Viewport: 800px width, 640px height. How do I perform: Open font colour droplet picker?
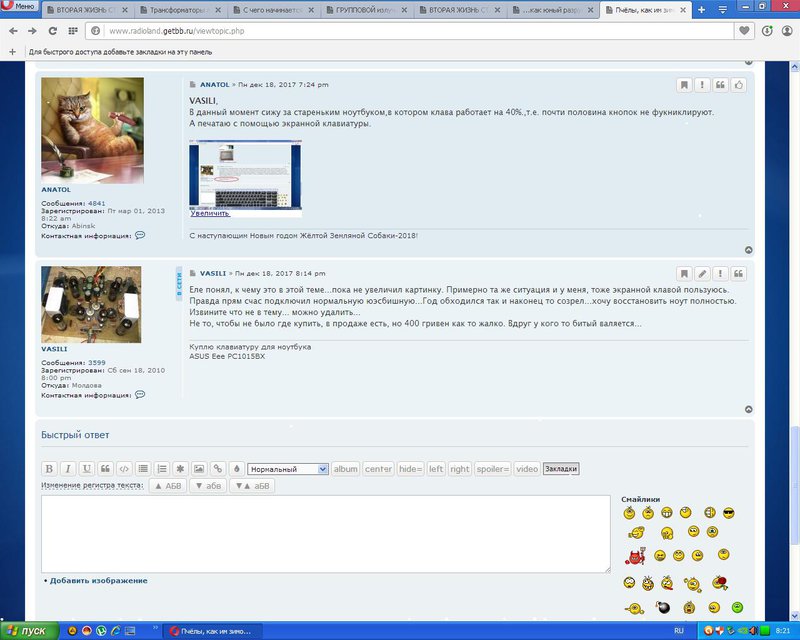pos(236,469)
